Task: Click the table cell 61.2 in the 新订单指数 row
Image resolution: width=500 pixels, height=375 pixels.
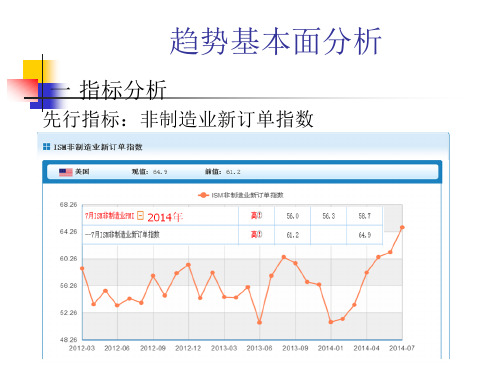Action: pyautogui.click(x=293, y=235)
